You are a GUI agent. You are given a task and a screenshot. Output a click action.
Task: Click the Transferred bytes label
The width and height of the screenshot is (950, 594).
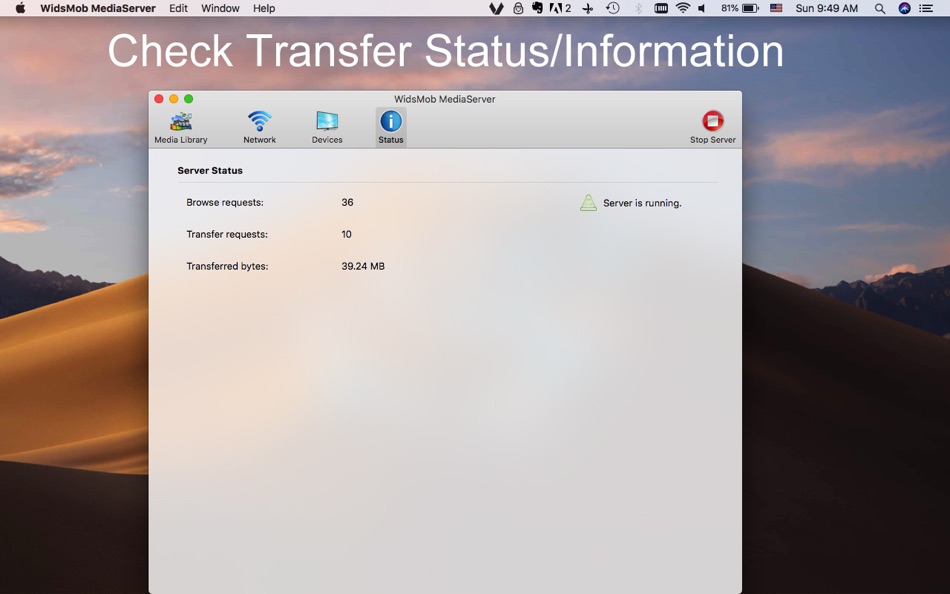(227, 266)
